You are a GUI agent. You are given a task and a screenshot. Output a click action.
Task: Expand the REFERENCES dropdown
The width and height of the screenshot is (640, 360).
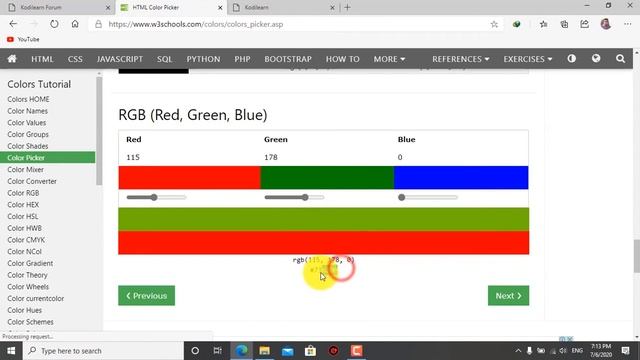coord(460,59)
